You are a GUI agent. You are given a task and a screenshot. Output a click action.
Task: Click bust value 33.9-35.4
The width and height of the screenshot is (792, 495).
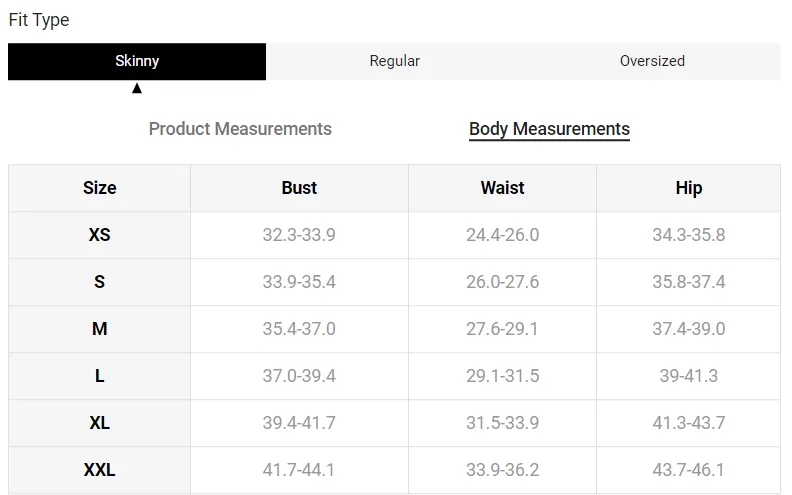[x=299, y=282]
